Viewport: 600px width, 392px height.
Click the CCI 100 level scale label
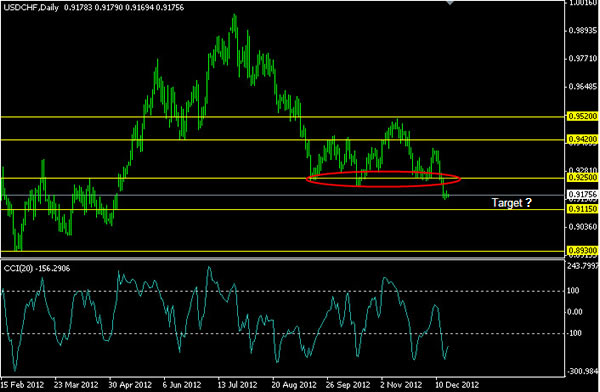coord(573,291)
